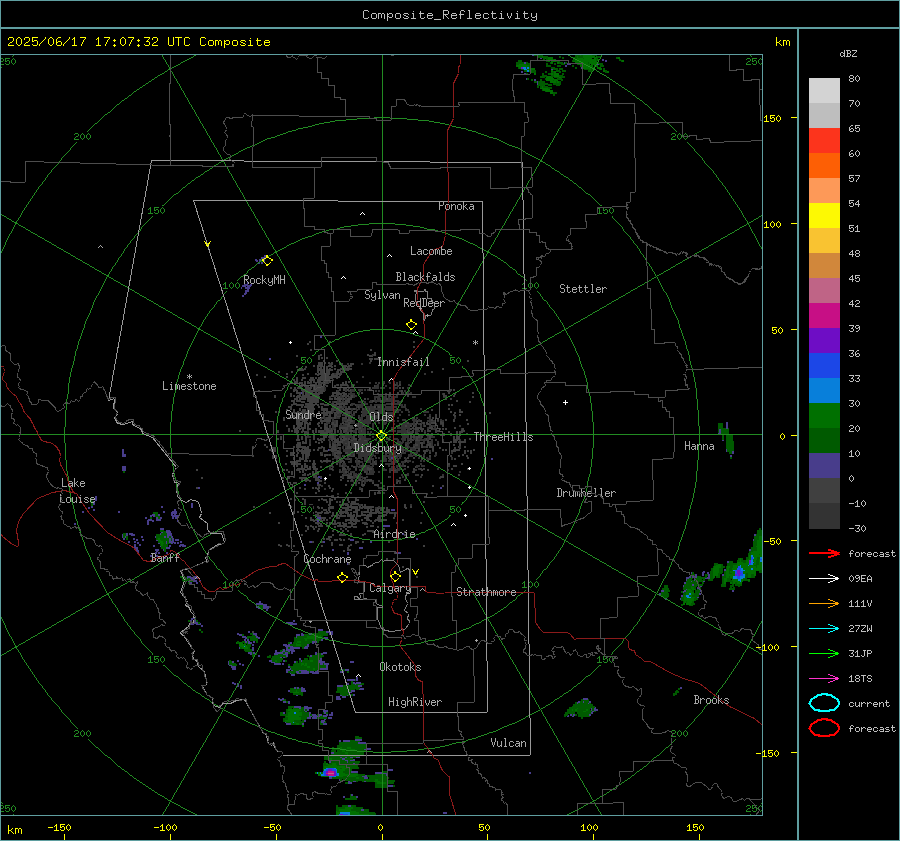Click the 2025/06/17 17:07:32 UTC Composite timestamp

click(x=138, y=42)
